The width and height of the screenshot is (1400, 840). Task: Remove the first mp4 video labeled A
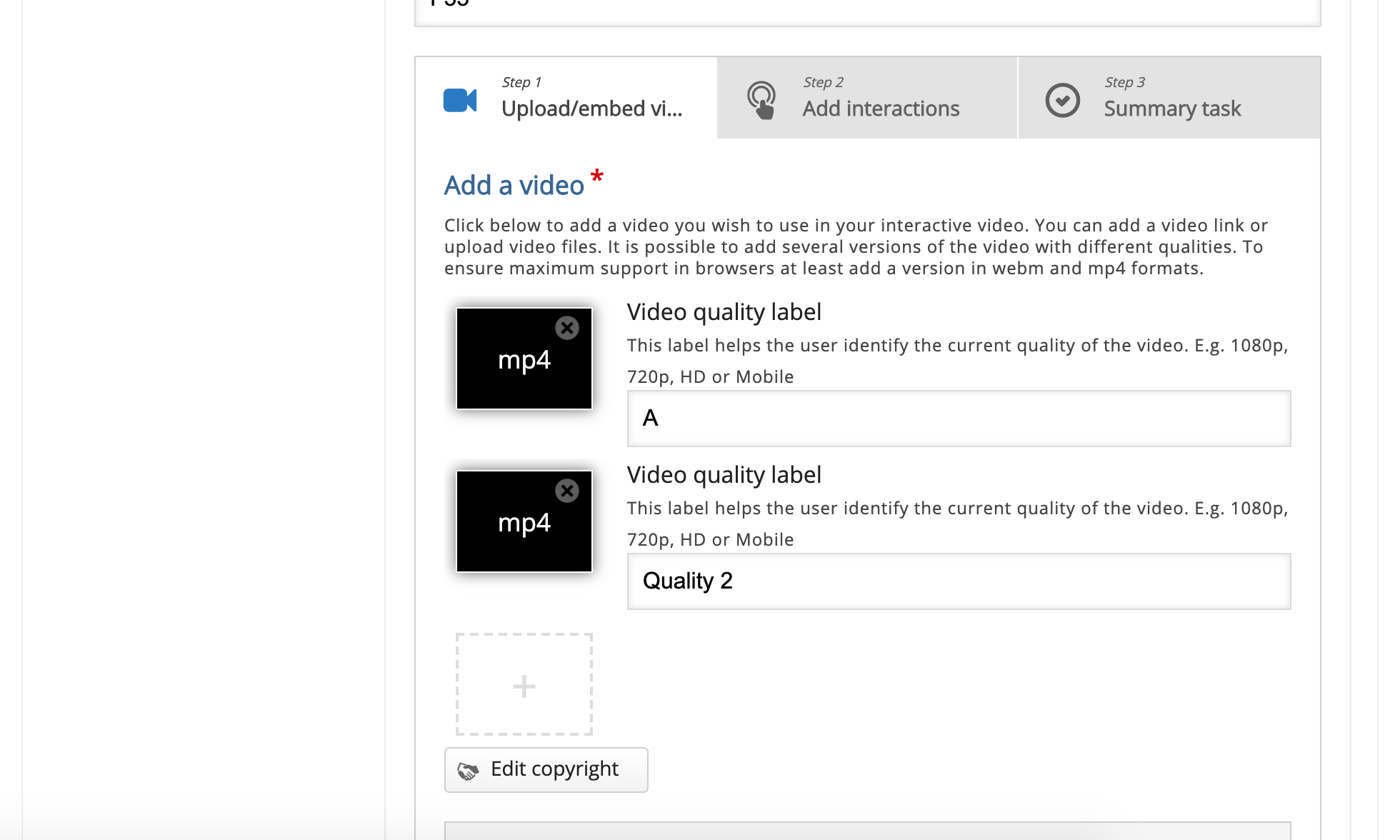click(x=567, y=328)
